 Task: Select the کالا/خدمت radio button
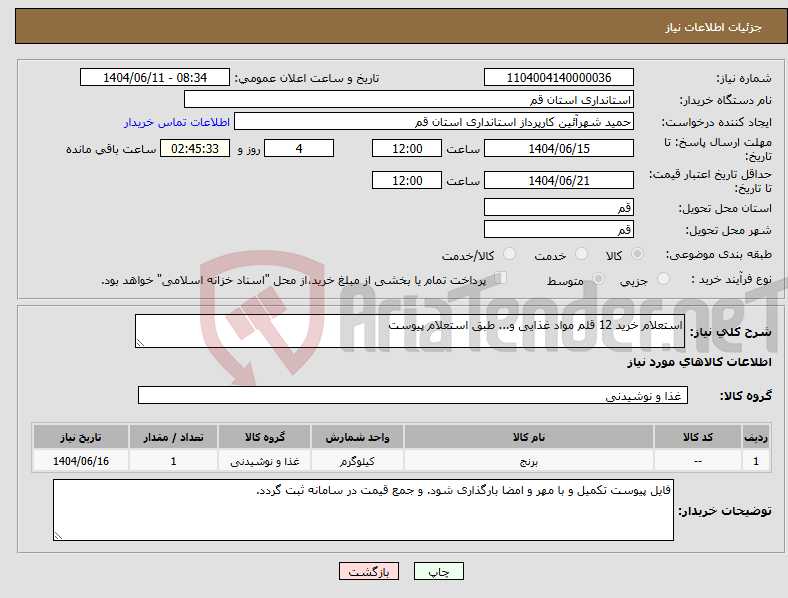coord(509,254)
